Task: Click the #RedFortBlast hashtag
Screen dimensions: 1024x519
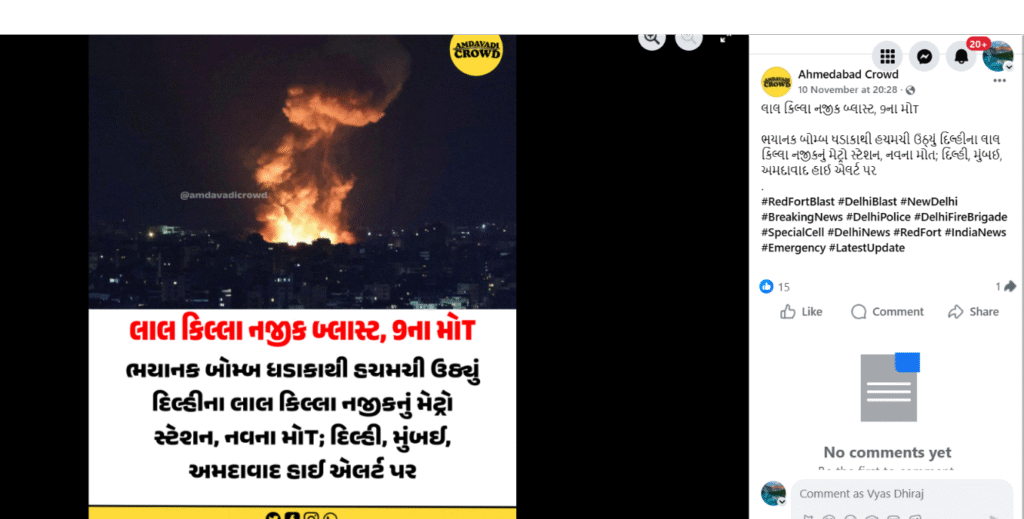Action: pos(797,202)
